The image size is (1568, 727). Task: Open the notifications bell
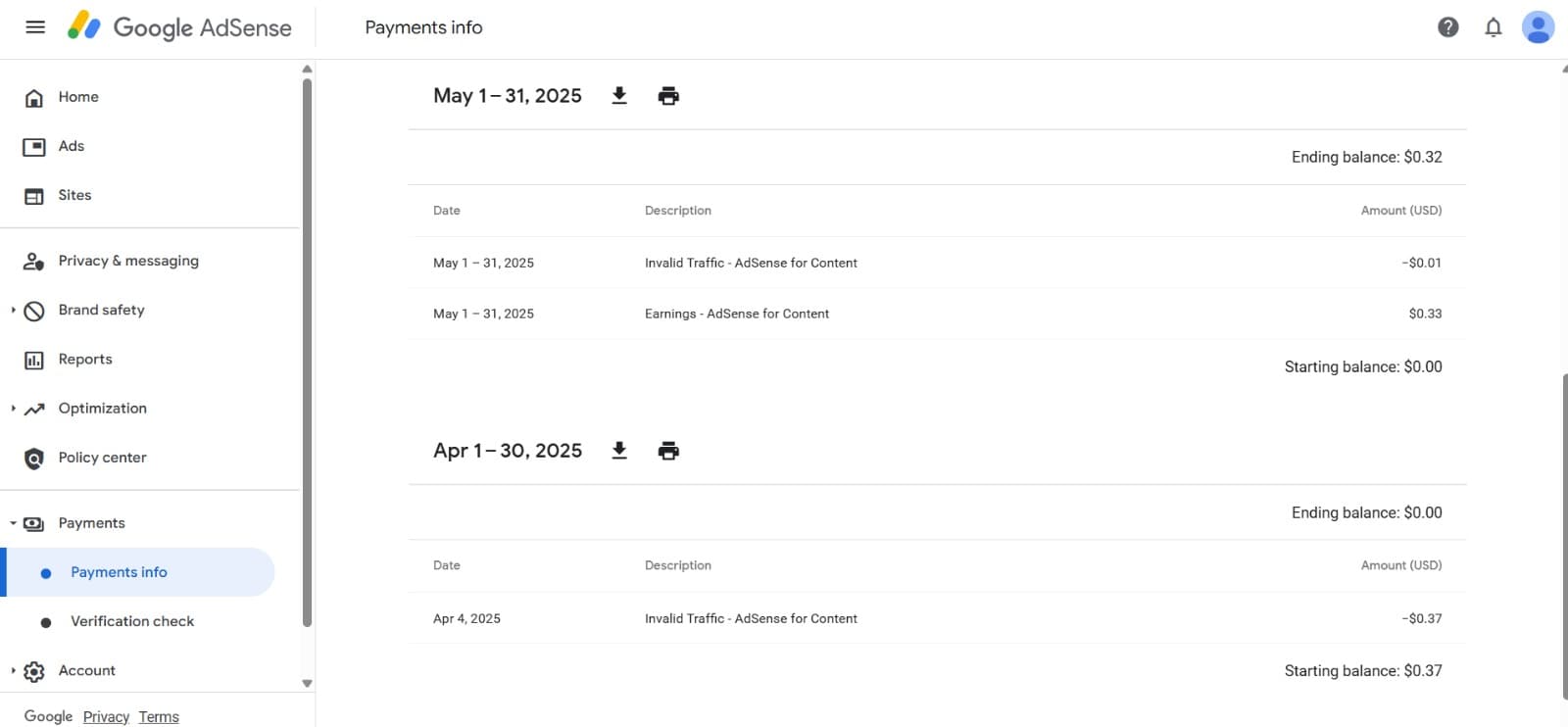click(1493, 27)
